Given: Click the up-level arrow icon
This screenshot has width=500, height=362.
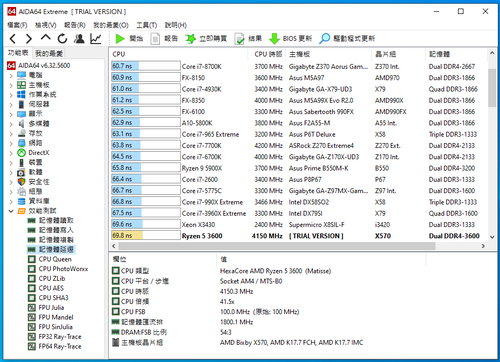Looking at the screenshot, I should pyautogui.click(x=46, y=38).
